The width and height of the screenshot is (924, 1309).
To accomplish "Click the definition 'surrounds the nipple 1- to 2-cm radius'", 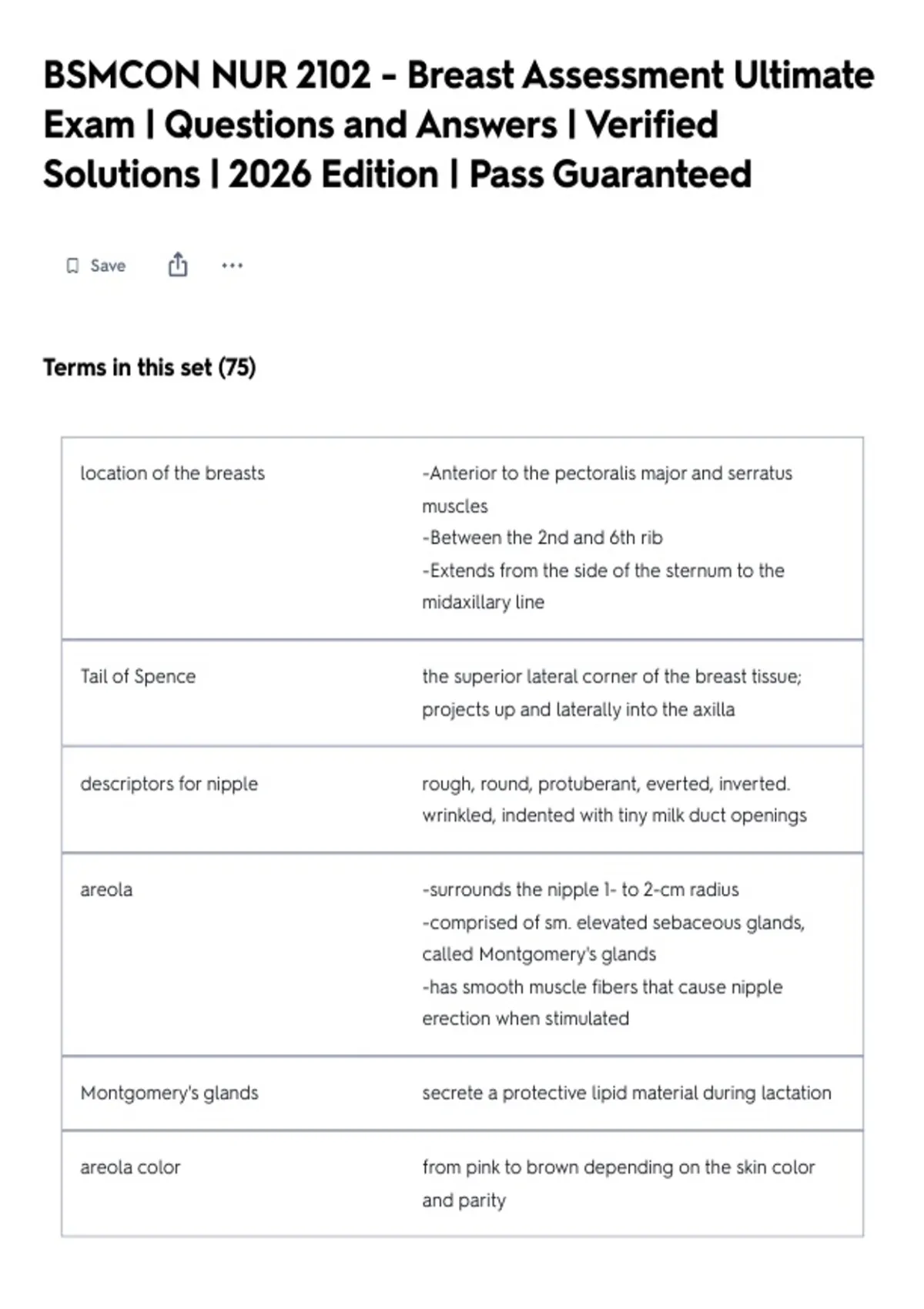I will coord(581,889).
